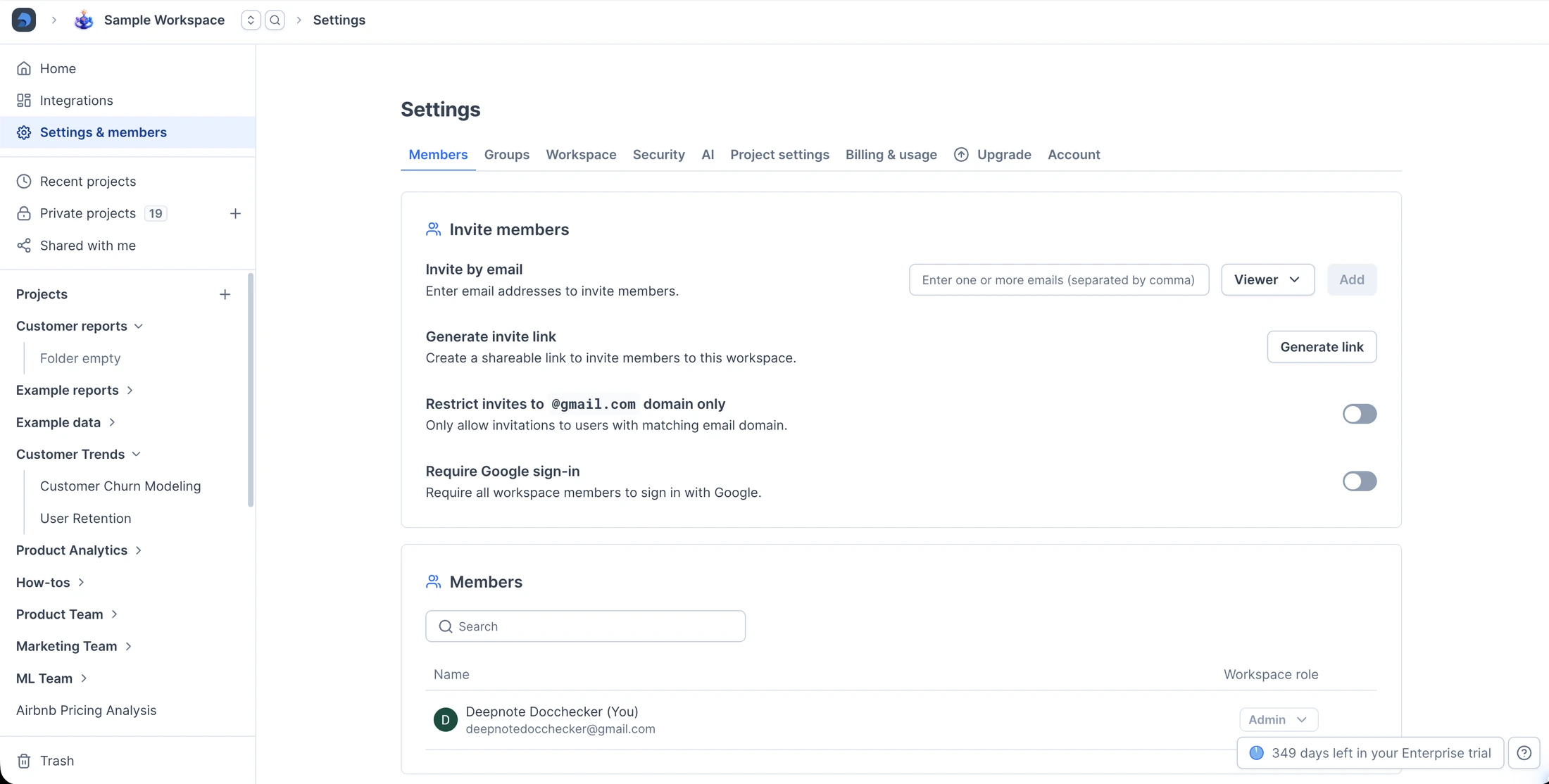Switch to the Account tab
The height and width of the screenshot is (784, 1549).
pos(1074,154)
